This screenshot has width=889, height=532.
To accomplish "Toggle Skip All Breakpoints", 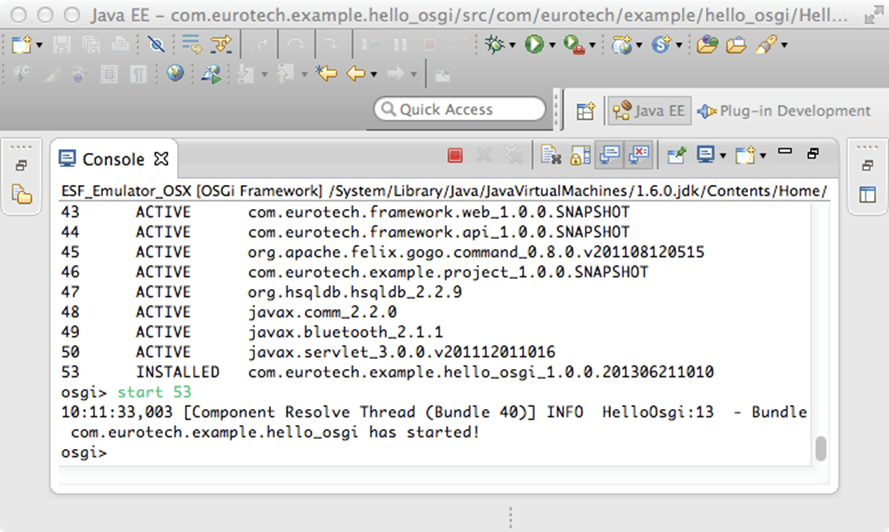I will (x=156, y=44).
